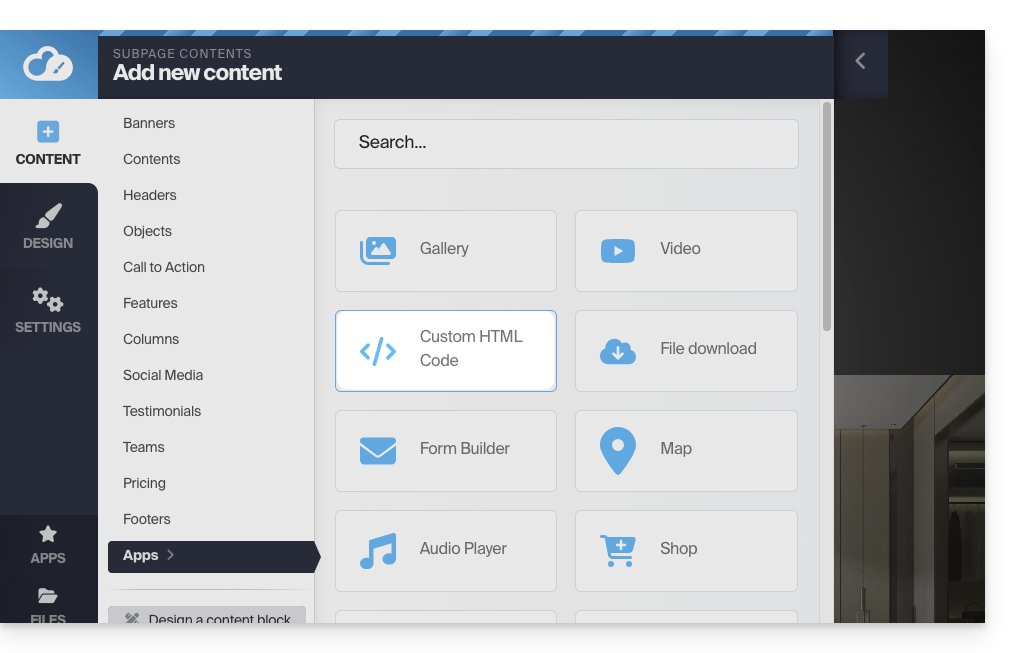1015x653 pixels.
Task: Insert a Map block
Action: 686,450
